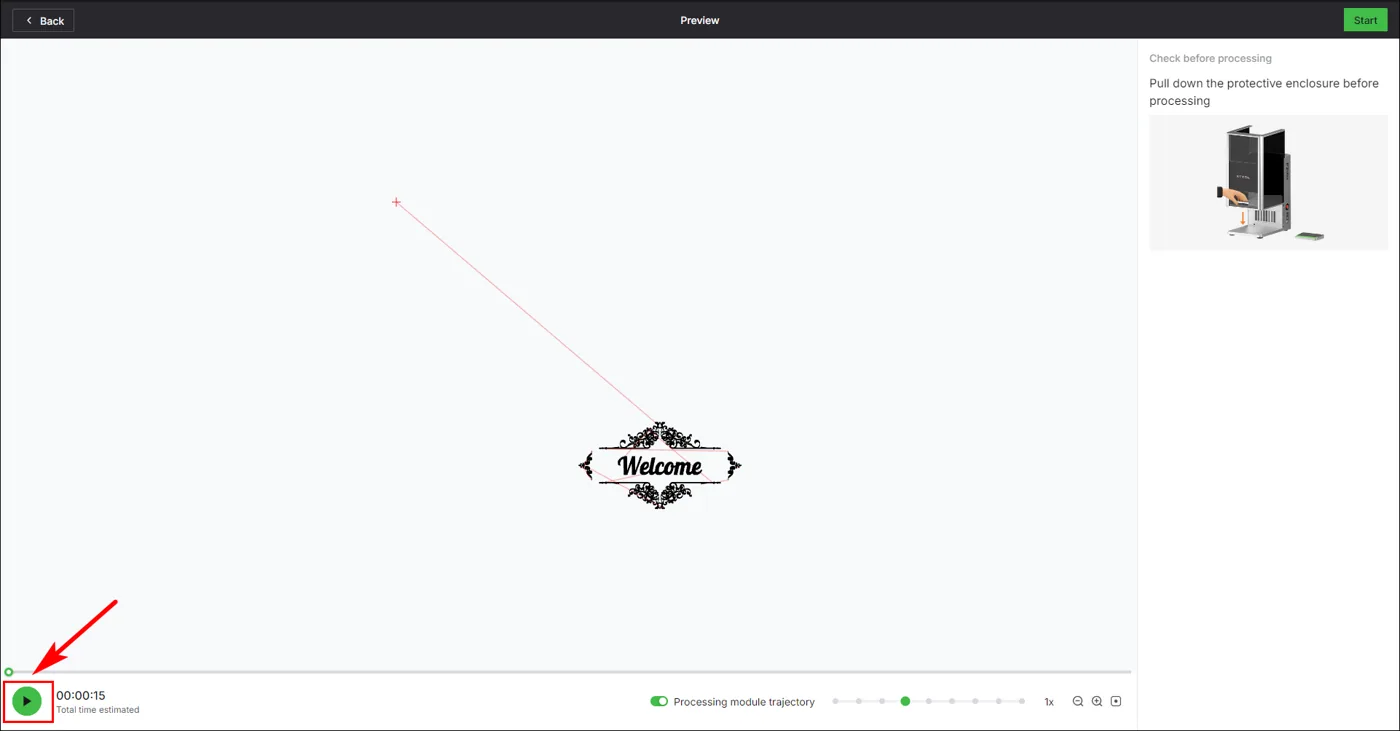Click the timeline progress handle at the start

tap(9, 672)
